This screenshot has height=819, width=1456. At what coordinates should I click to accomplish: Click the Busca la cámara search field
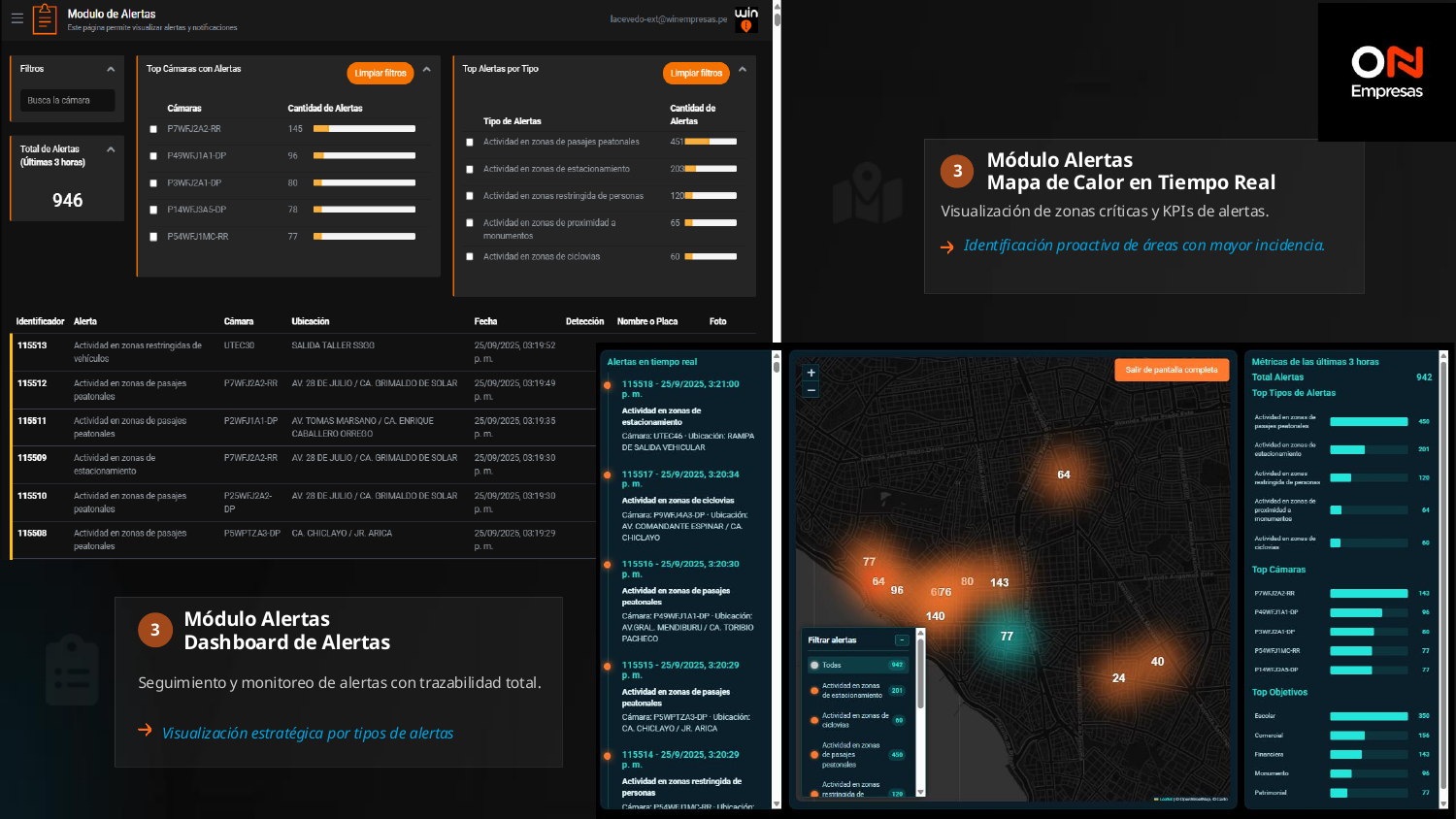(68, 101)
